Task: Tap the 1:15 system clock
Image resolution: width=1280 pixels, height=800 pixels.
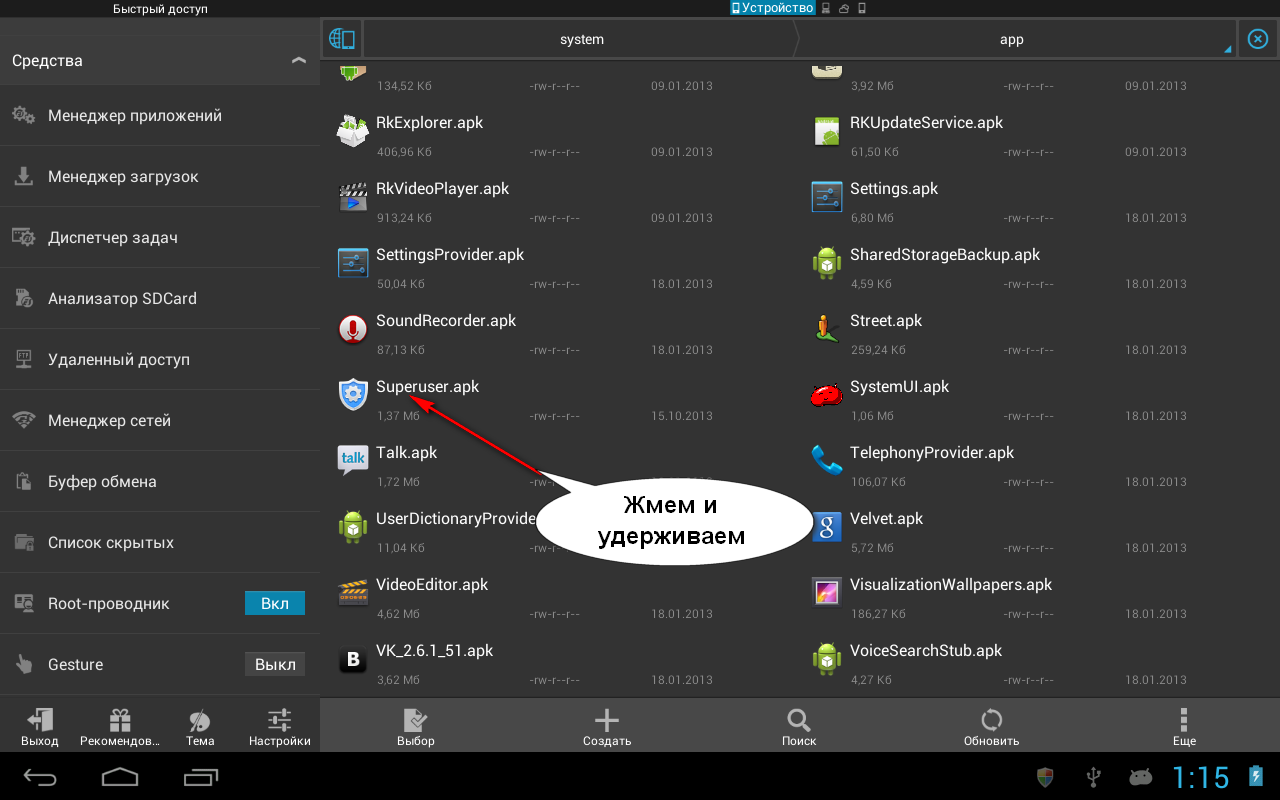Action: [1200, 777]
